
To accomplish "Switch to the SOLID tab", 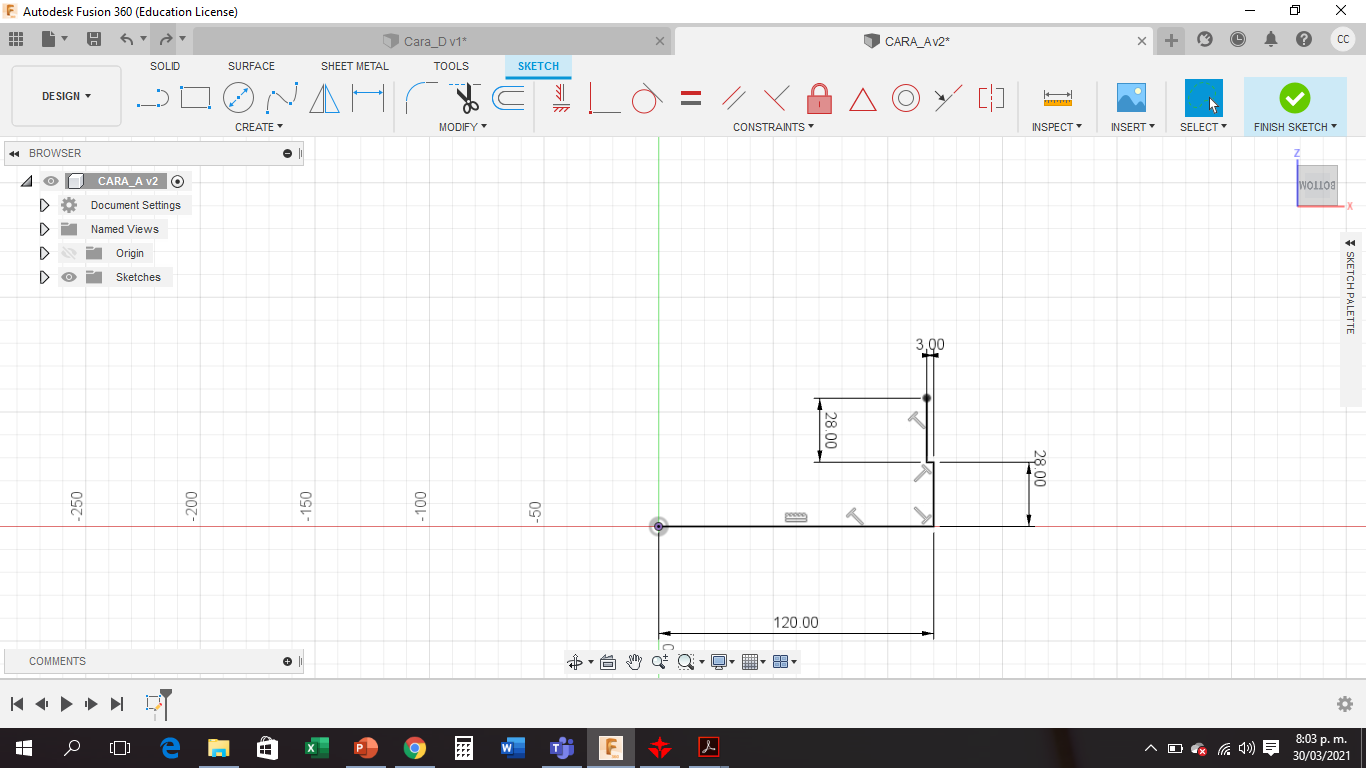I will coord(165,66).
